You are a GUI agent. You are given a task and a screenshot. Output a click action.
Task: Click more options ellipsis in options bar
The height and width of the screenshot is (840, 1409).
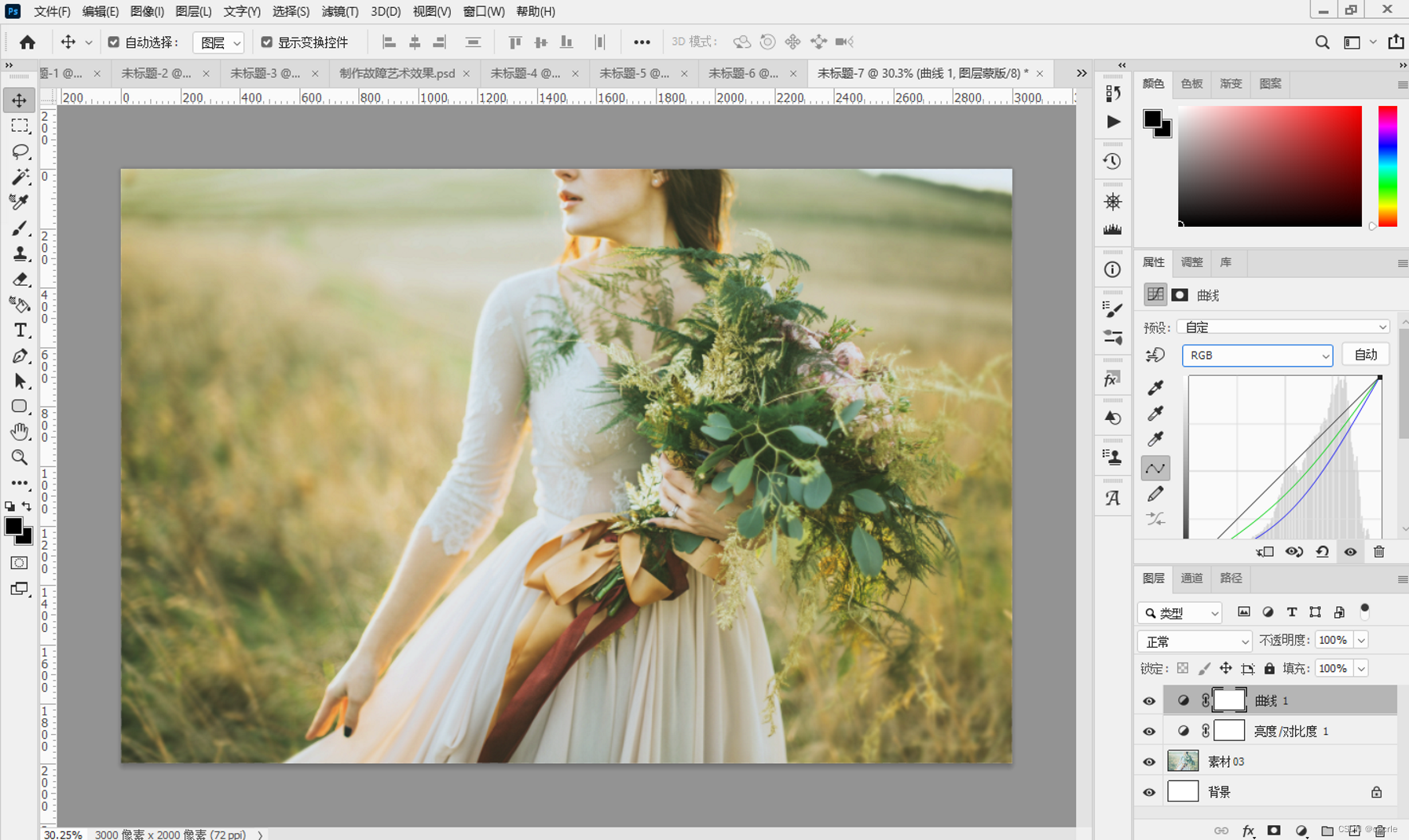(642, 42)
